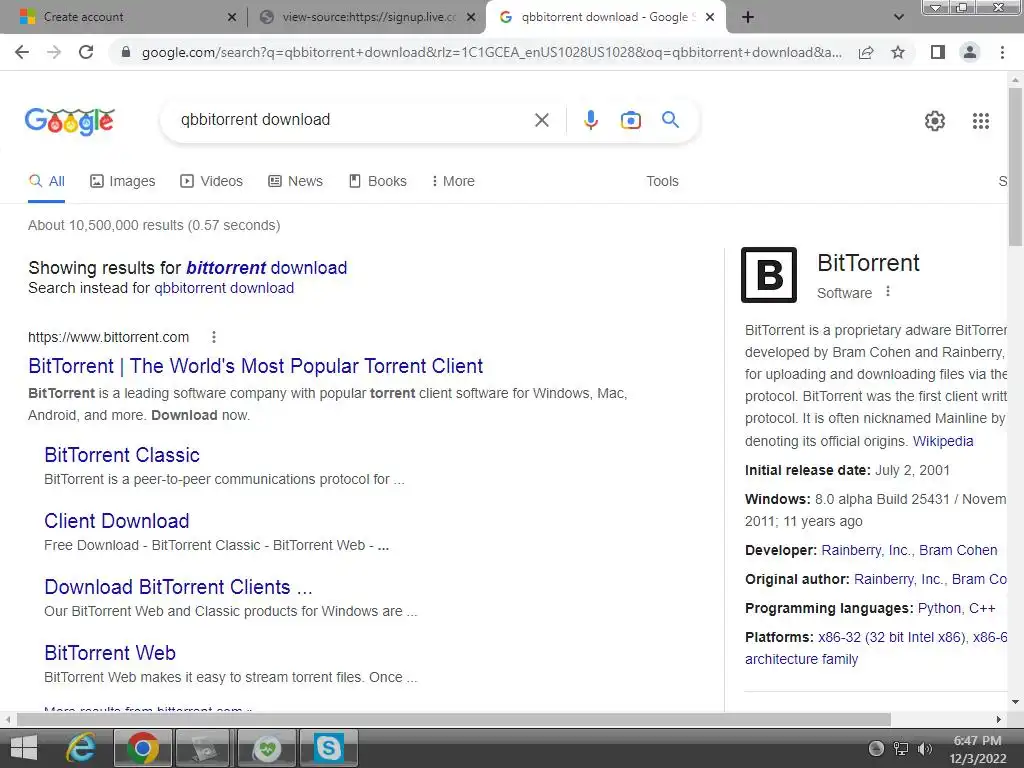Open the tab search chevron
Screen dimensions: 1024x768
[x=899, y=18]
